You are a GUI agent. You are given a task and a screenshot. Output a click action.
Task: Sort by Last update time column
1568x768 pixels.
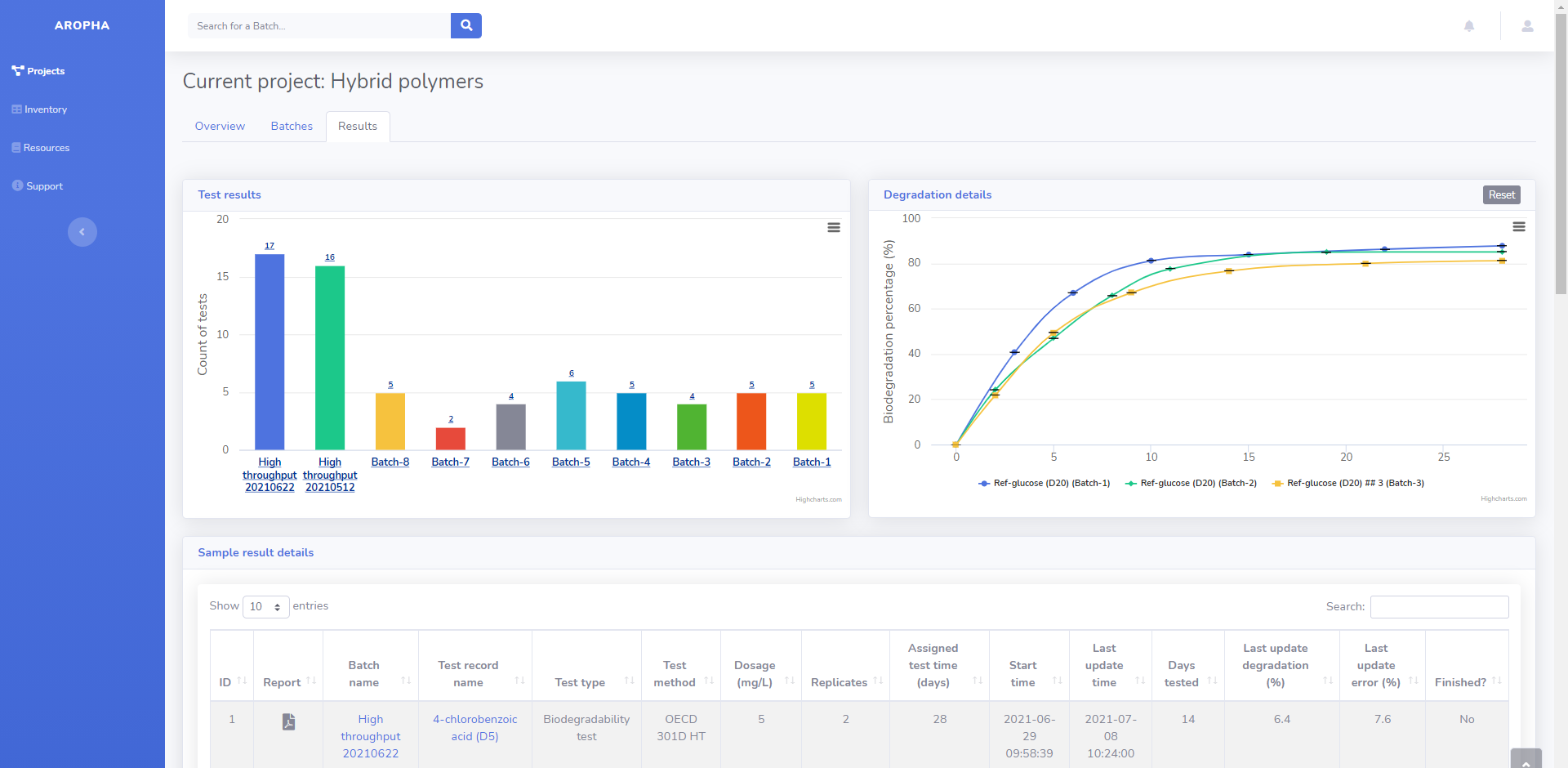[1140, 681]
